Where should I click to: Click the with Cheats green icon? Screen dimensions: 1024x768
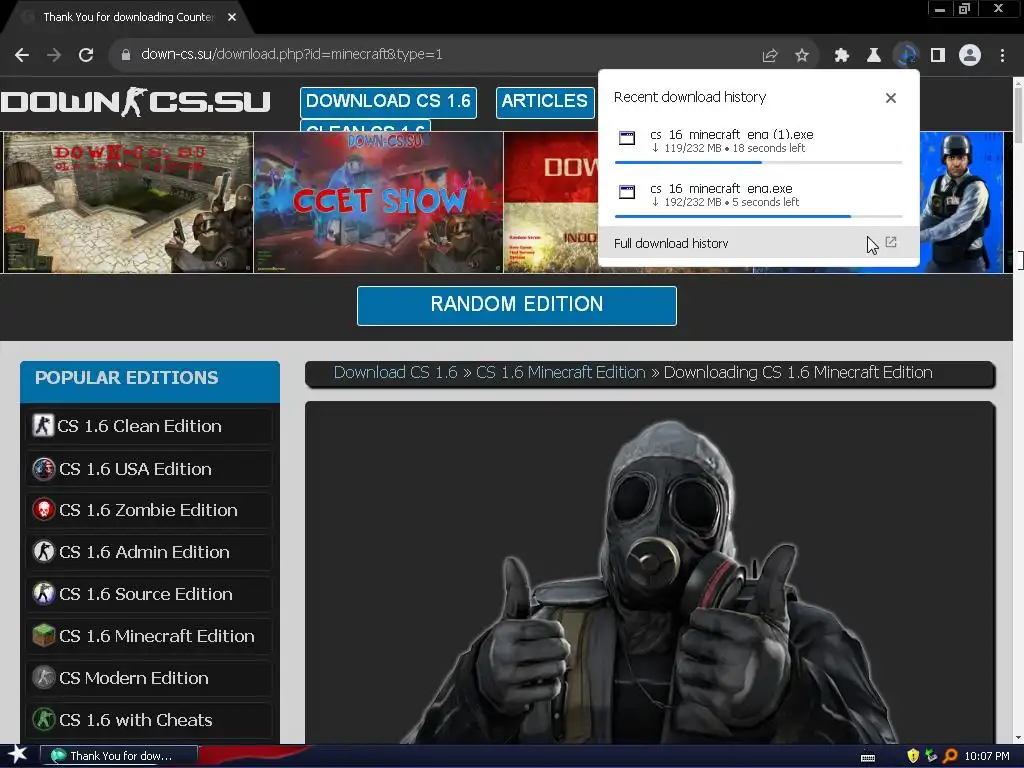[43, 719]
